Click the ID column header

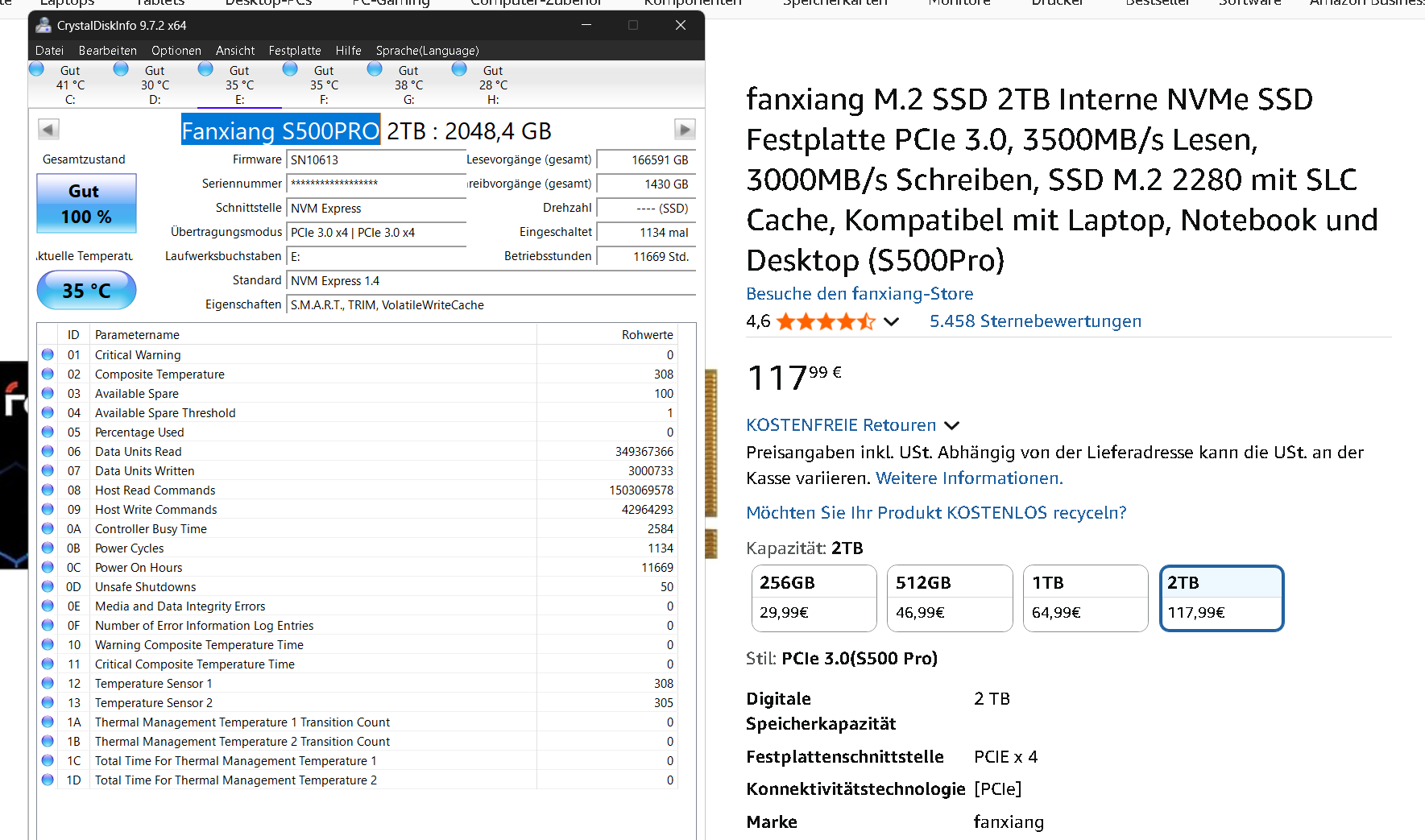pos(73,334)
